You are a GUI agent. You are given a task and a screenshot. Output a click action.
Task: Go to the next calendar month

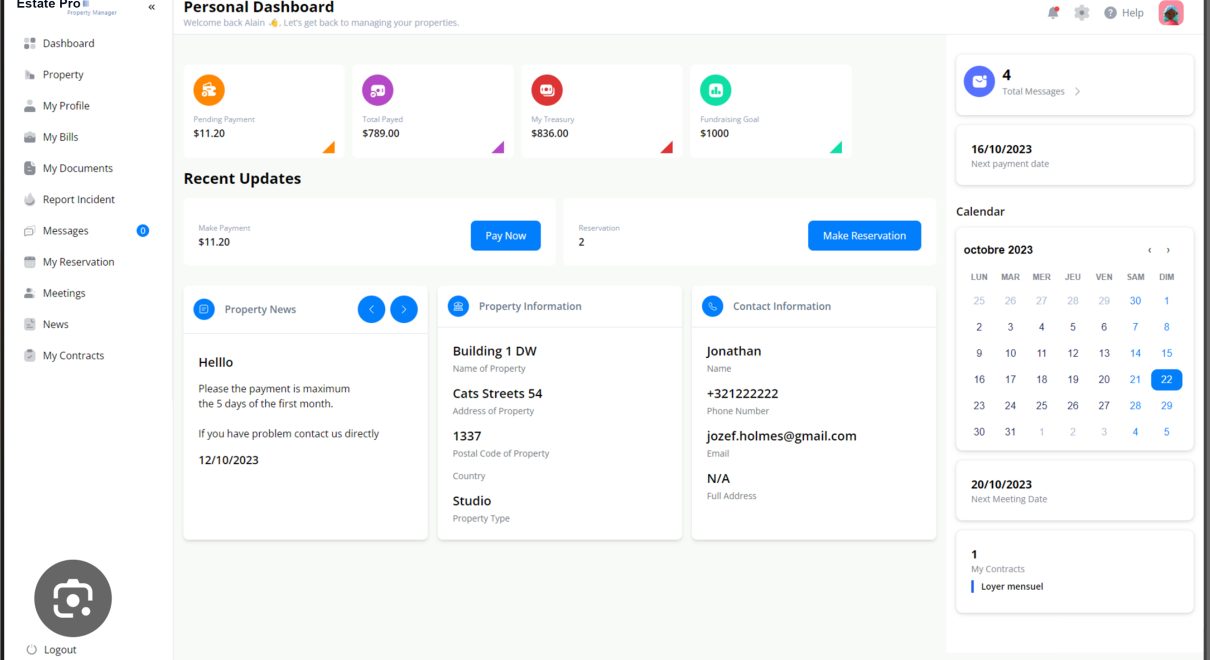tap(1168, 250)
